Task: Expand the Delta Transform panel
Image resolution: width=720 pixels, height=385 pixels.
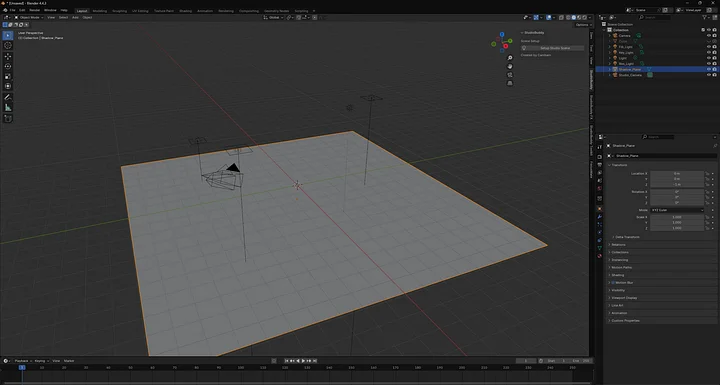Action: tap(627, 237)
